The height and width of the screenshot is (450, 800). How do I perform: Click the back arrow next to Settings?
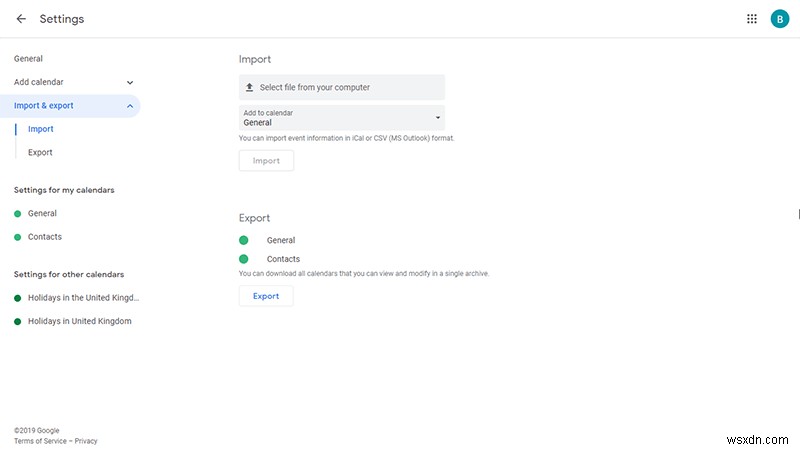(x=21, y=19)
